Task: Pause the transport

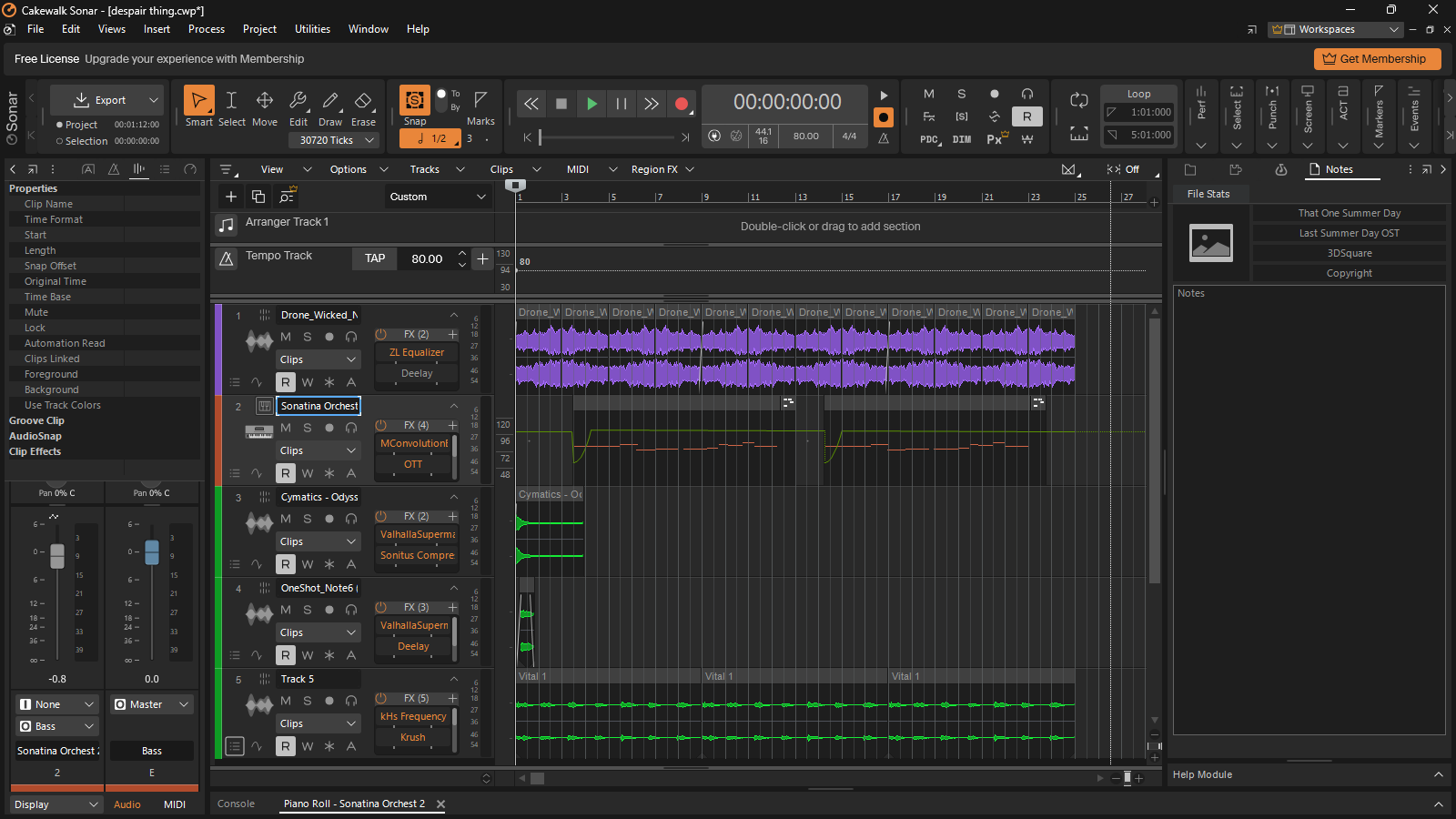Action: [622, 104]
